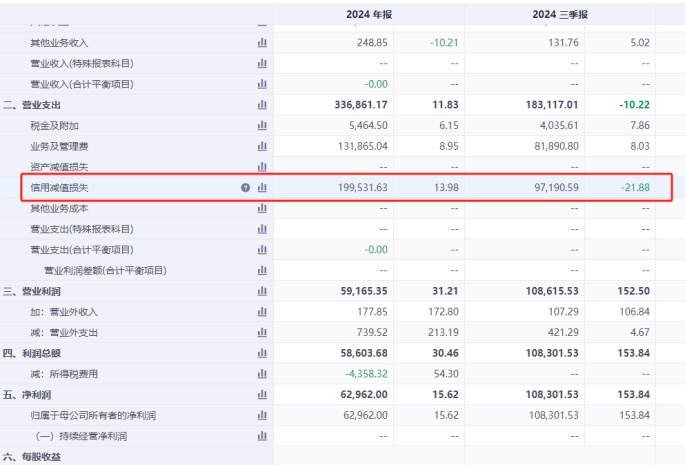Click the 资产减值损失 row label
Screen dimensions: 685x465
point(59,167)
